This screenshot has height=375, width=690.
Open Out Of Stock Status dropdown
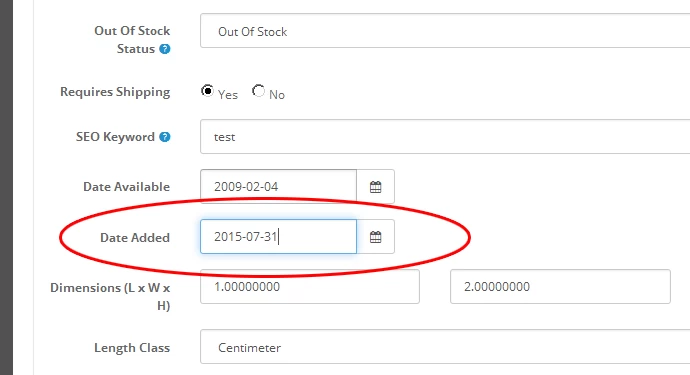tap(445, 31)
